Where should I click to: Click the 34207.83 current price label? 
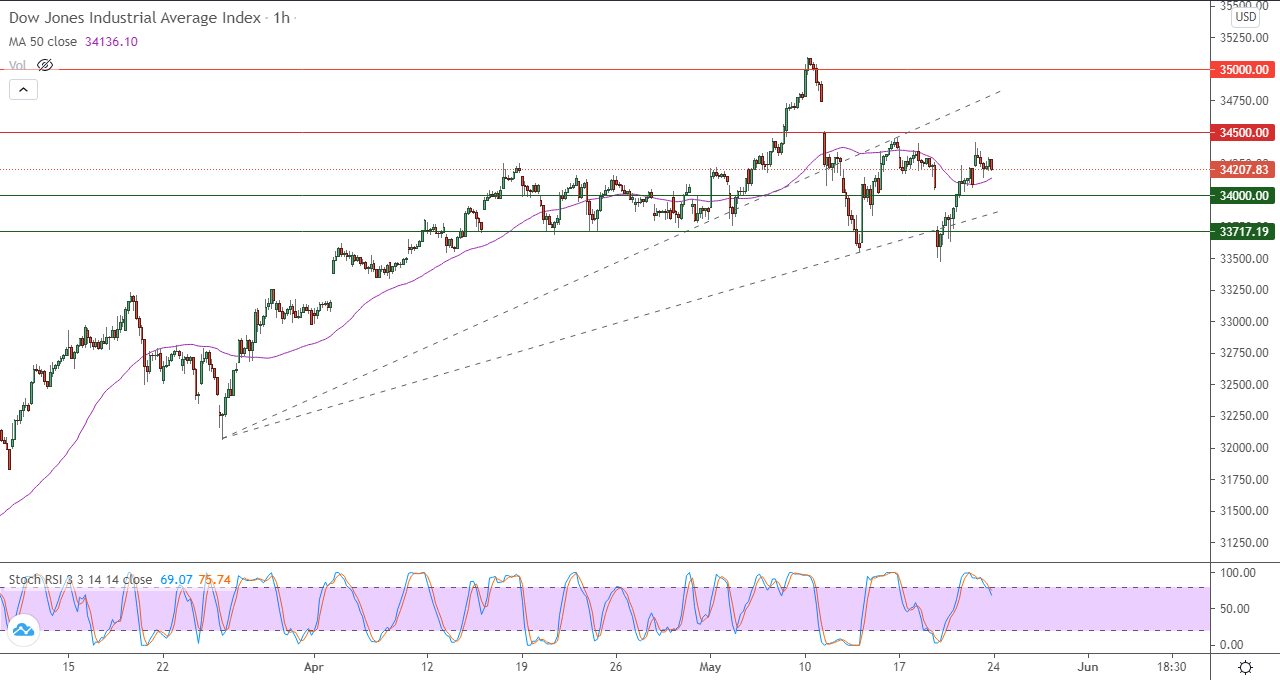click(1244, 169)
